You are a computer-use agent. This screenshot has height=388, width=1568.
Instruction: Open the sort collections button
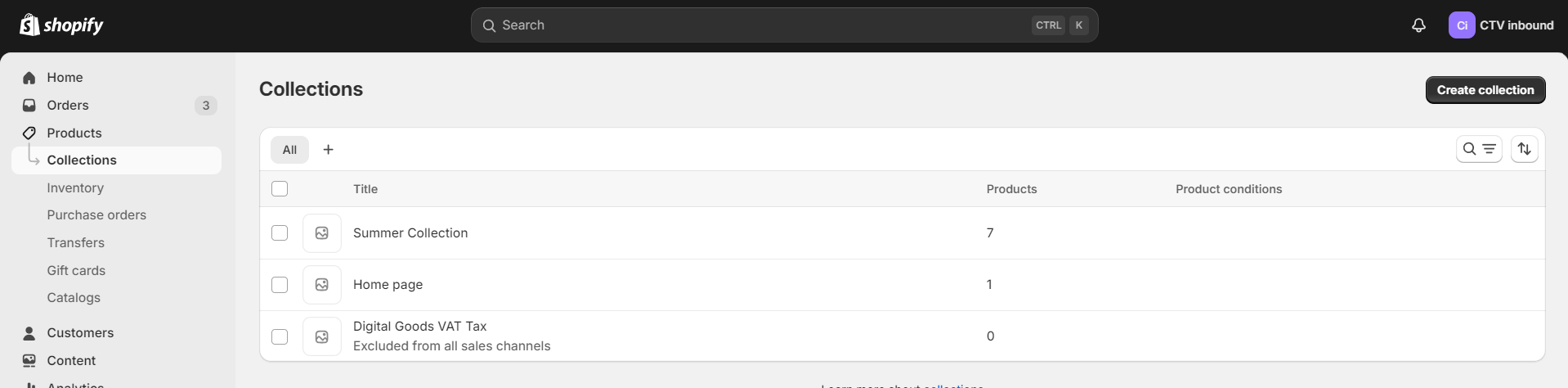[1524, 149]
